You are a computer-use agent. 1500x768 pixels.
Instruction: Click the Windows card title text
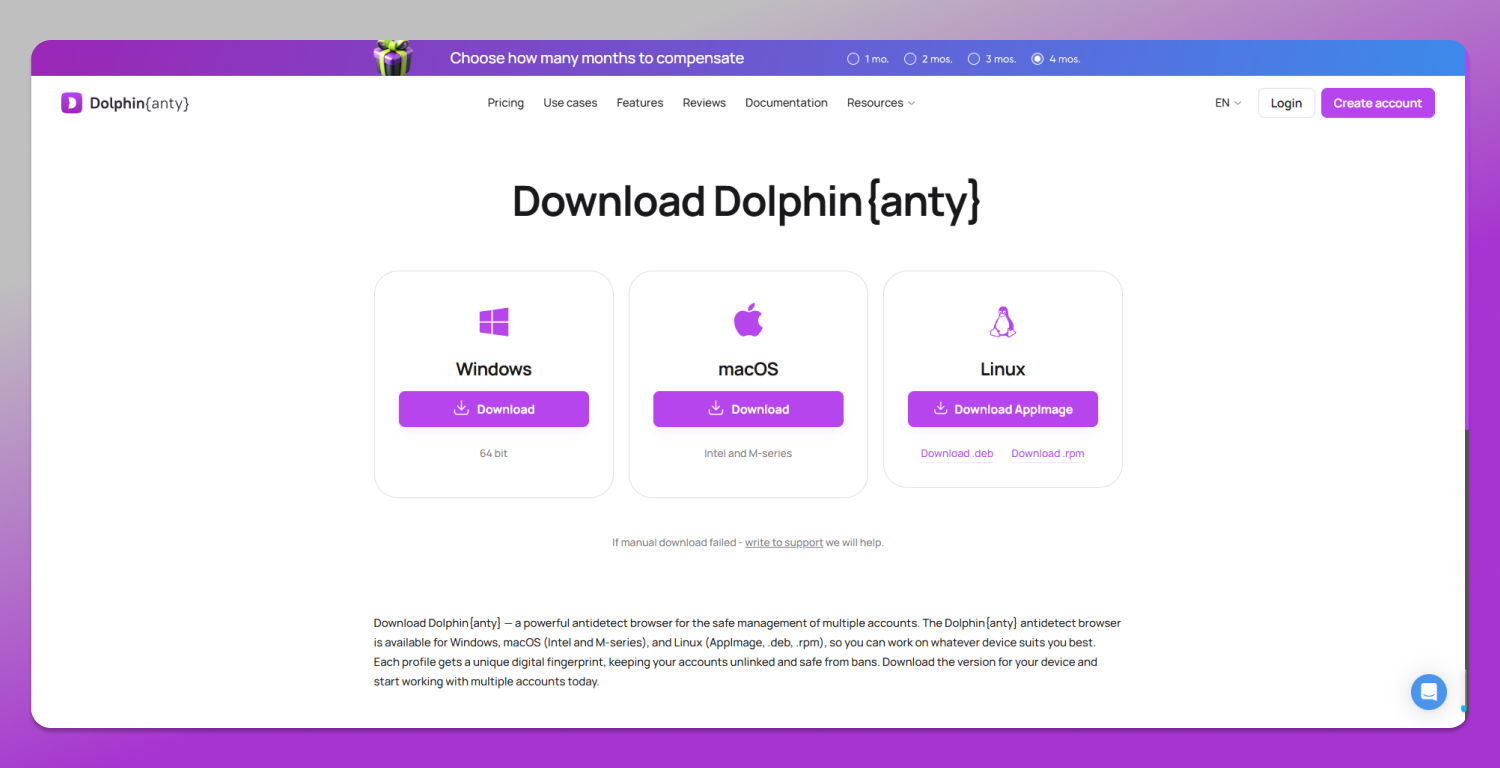[494, 369]
